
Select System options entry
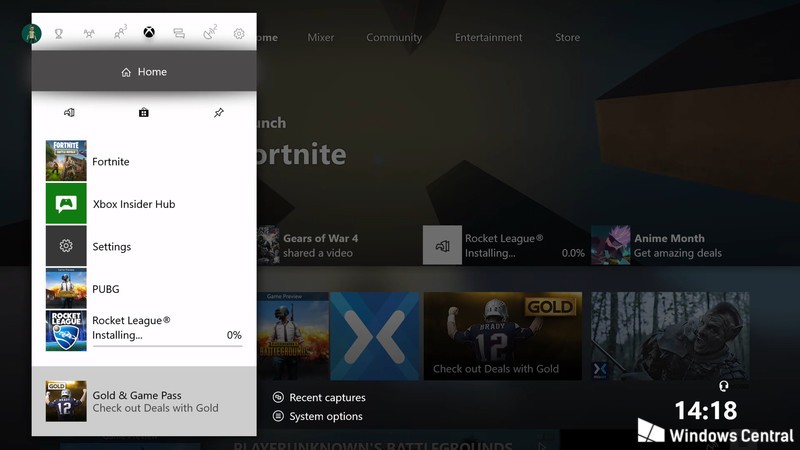318,416
